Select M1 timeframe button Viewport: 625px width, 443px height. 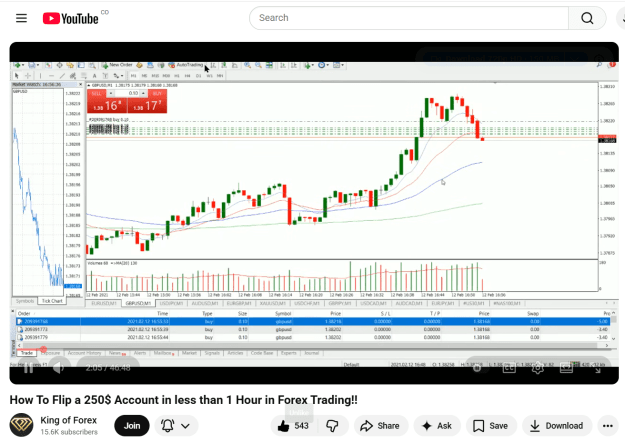[134, 75]
